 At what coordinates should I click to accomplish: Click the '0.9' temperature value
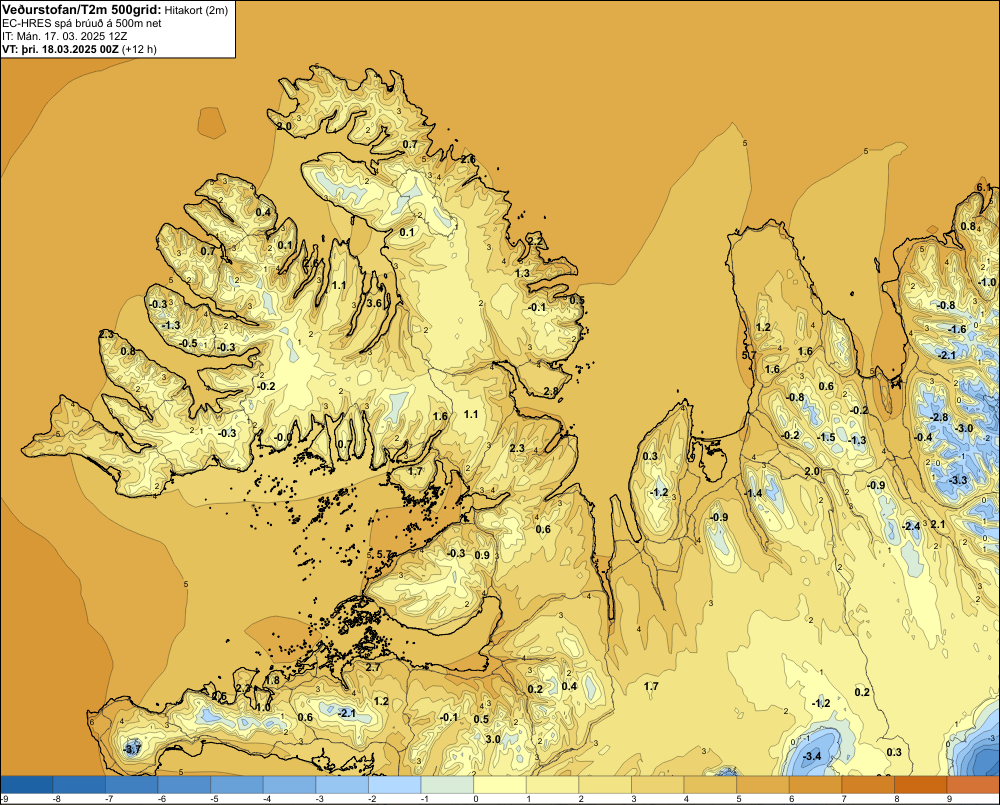pos(482,555)
